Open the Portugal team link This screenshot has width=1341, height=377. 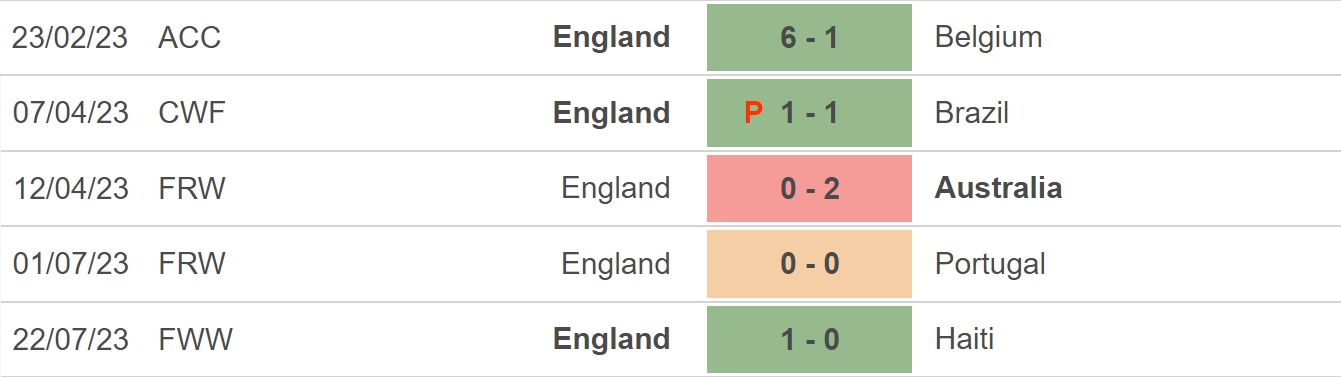click(990, 264)
